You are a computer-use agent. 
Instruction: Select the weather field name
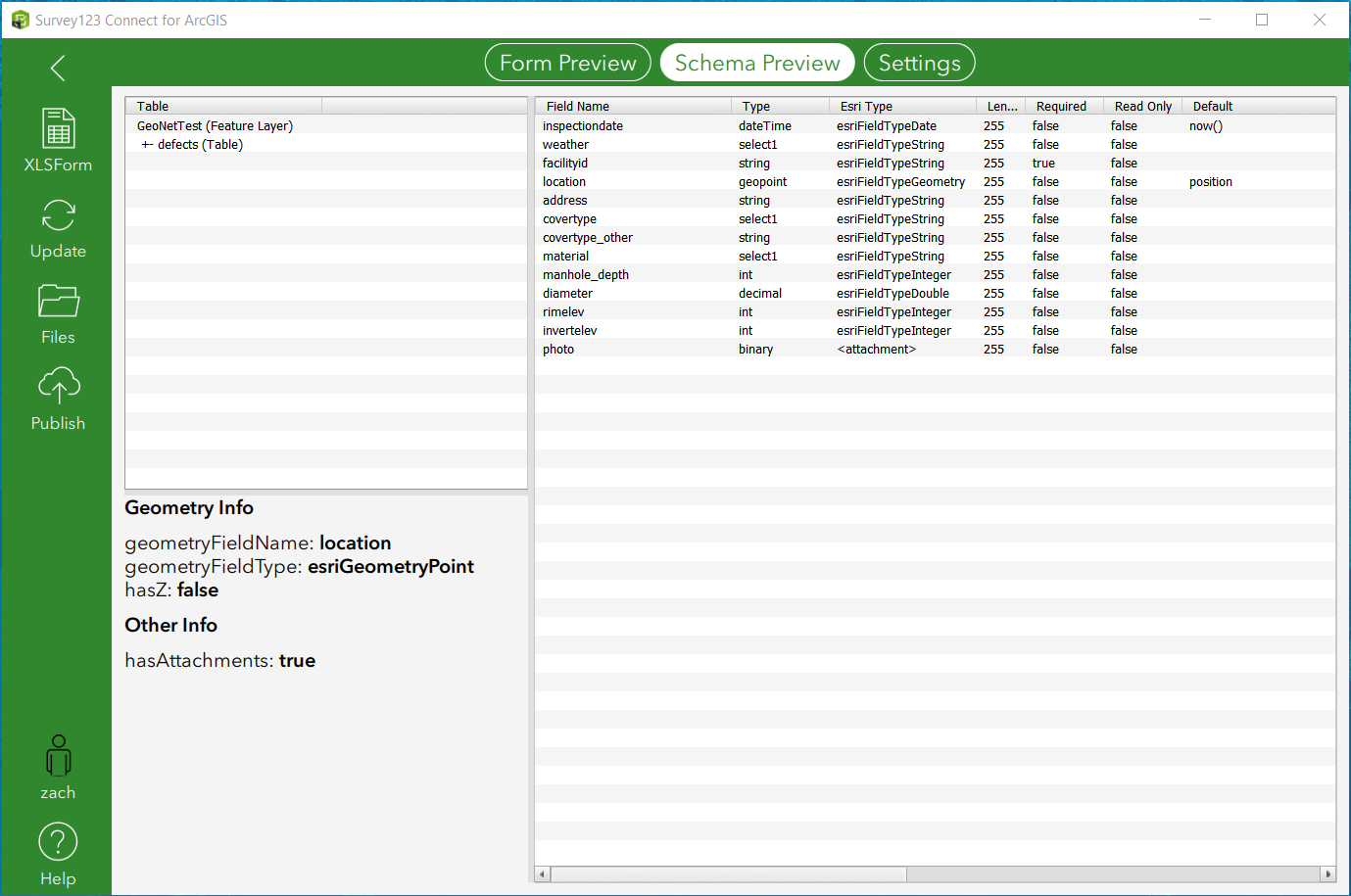pyautogui.click(x=565, y=144)
